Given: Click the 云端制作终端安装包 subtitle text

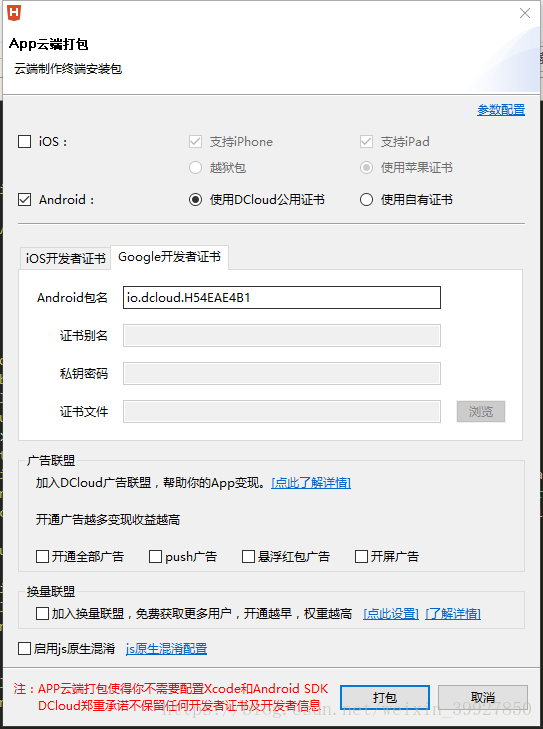Looking at the screenshot, I should click(x=68, y=69).
